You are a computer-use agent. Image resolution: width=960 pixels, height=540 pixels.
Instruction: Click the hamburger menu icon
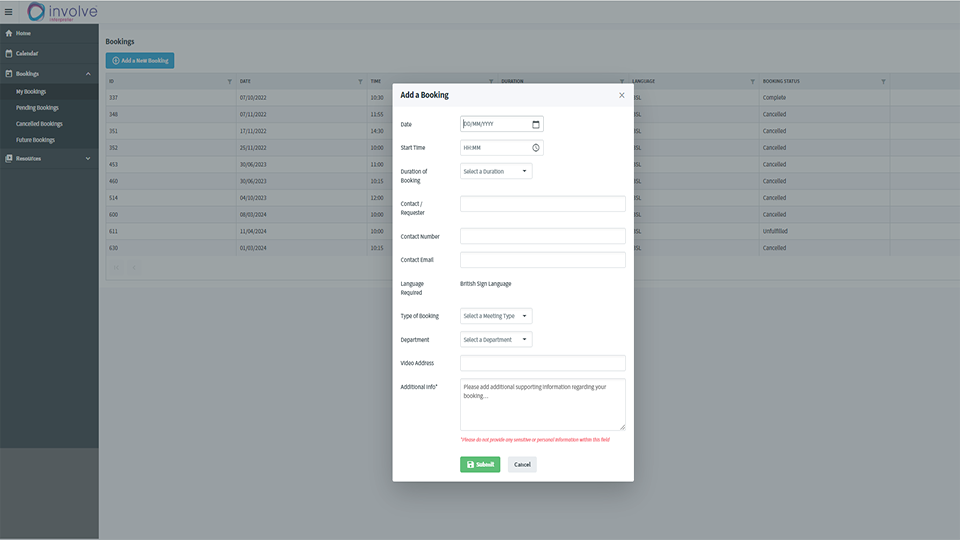(x=9, y=12)
